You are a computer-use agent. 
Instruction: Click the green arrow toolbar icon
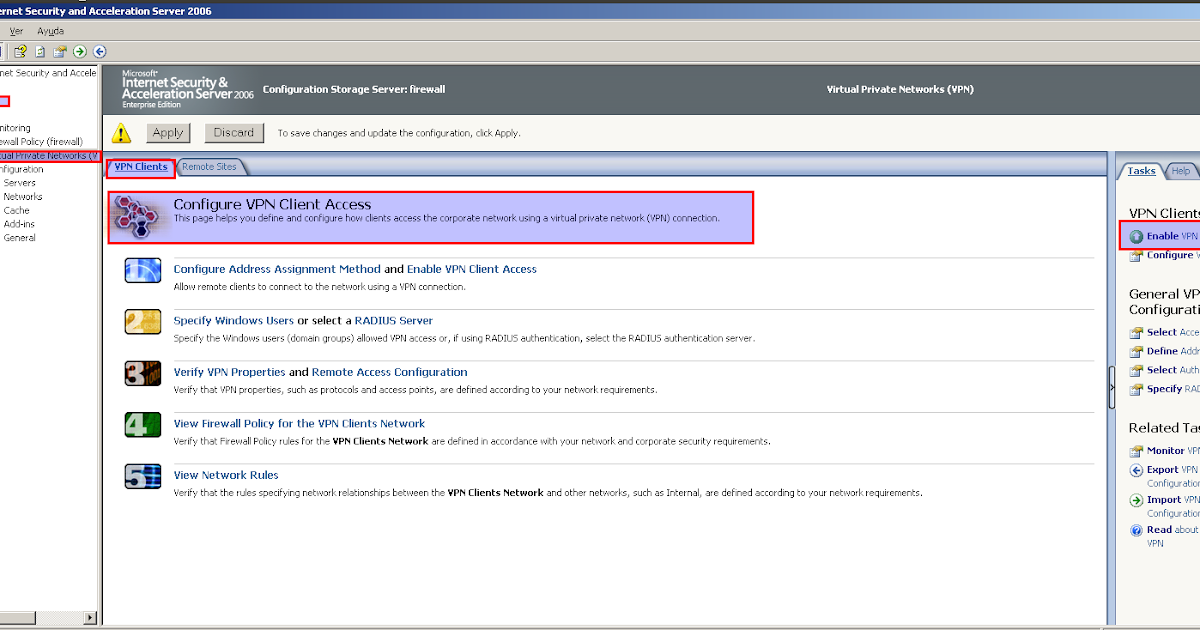80,51
